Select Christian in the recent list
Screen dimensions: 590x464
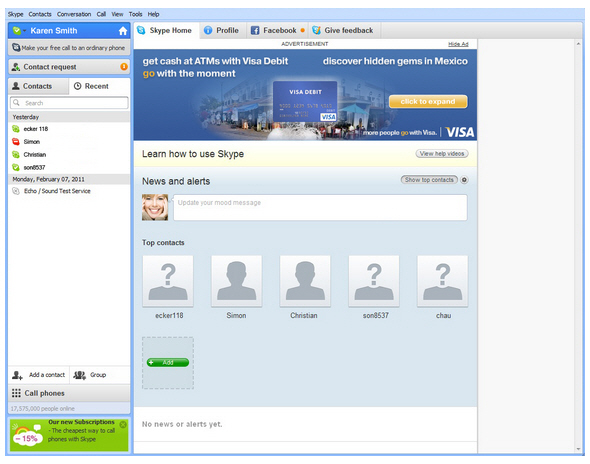click(69, 155)
